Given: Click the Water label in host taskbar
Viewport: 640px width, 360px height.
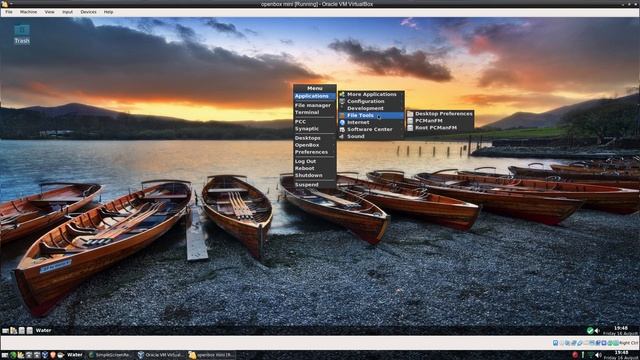Looking at the screenshot, I should [75, 355].
